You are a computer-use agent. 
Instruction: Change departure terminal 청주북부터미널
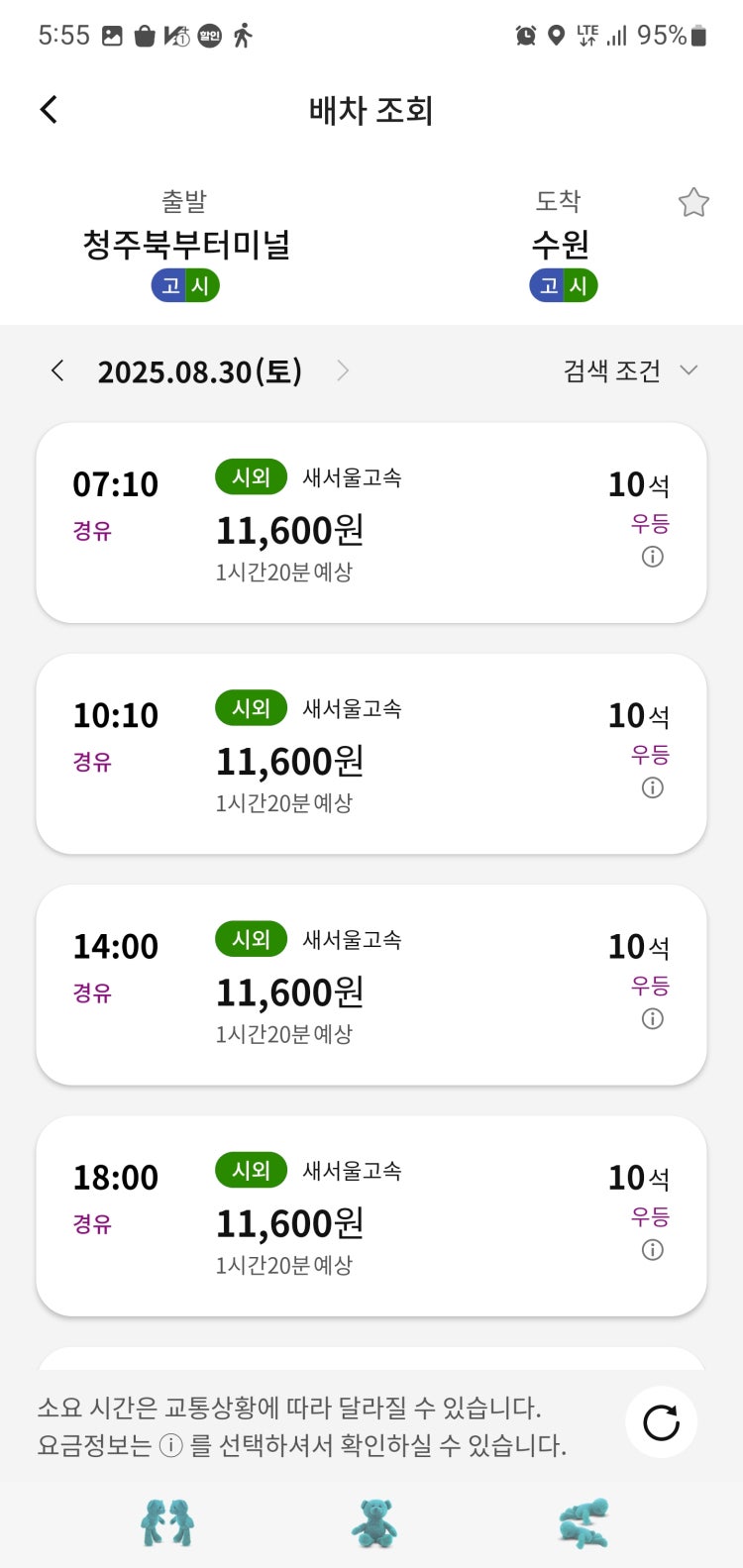point(186,245)
